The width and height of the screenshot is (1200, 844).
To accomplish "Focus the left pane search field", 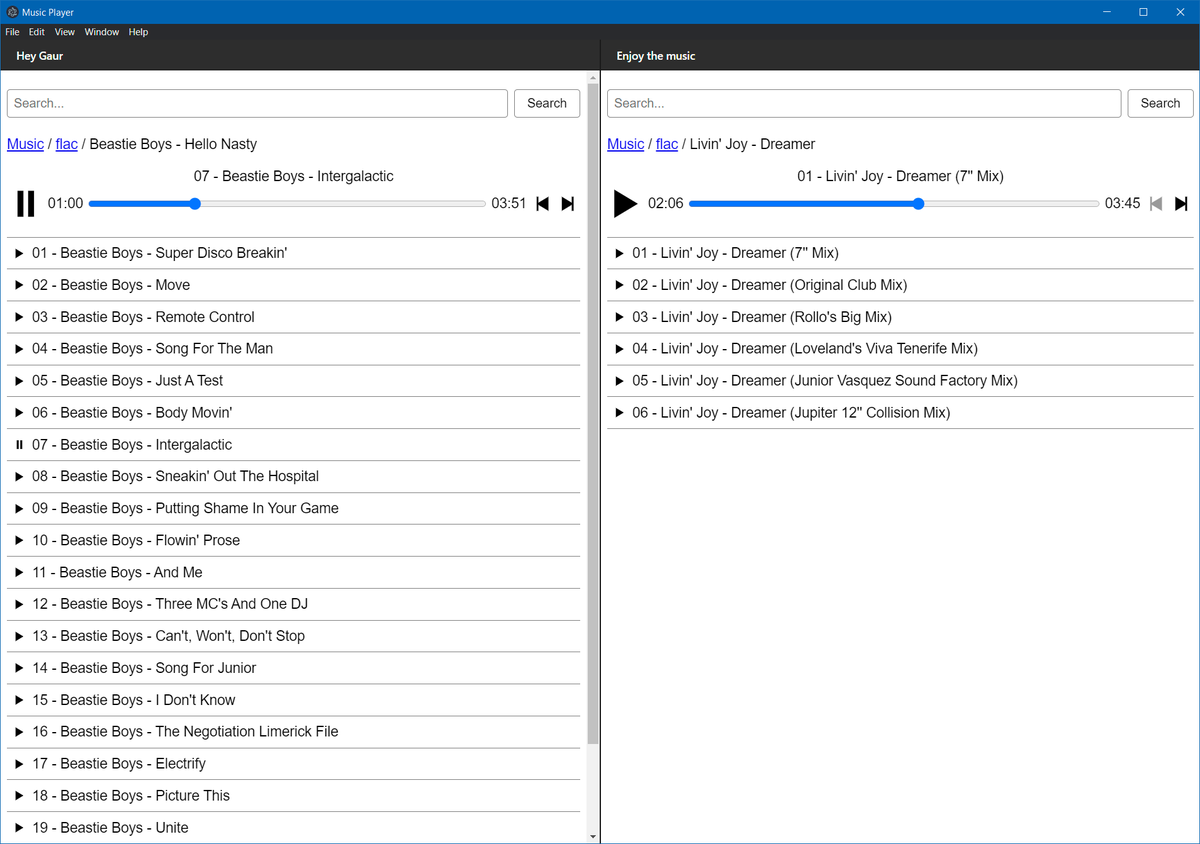I will [257, 103].
